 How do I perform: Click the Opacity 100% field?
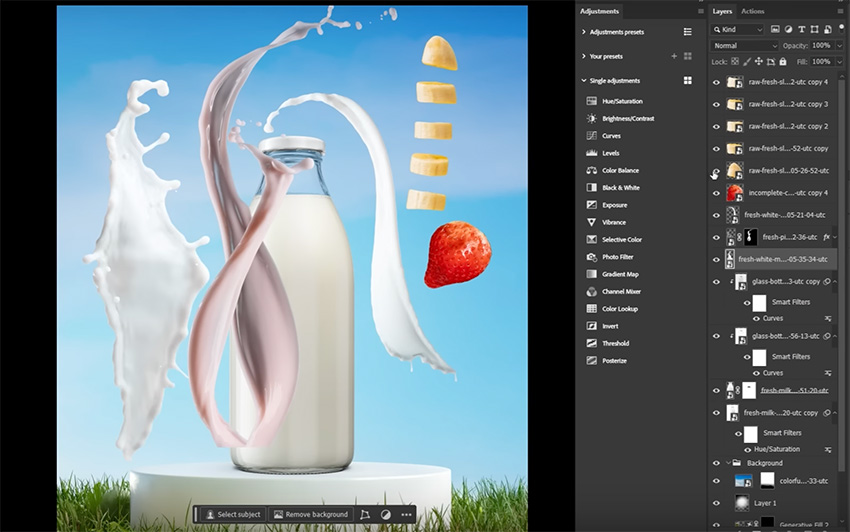pyautogui.click(x=822, y=46)
